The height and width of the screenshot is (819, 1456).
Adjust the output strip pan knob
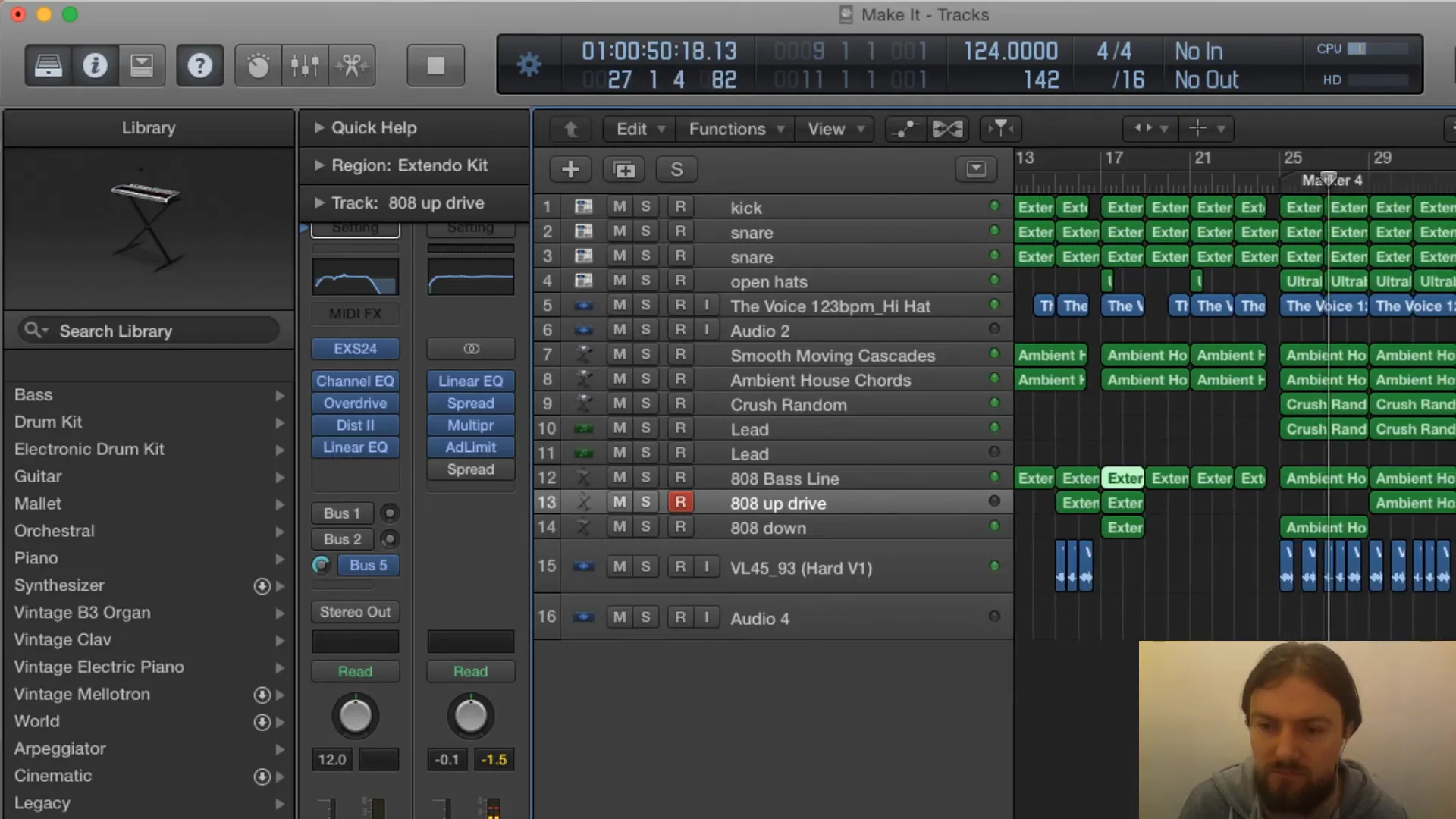[x=470, y=716]
